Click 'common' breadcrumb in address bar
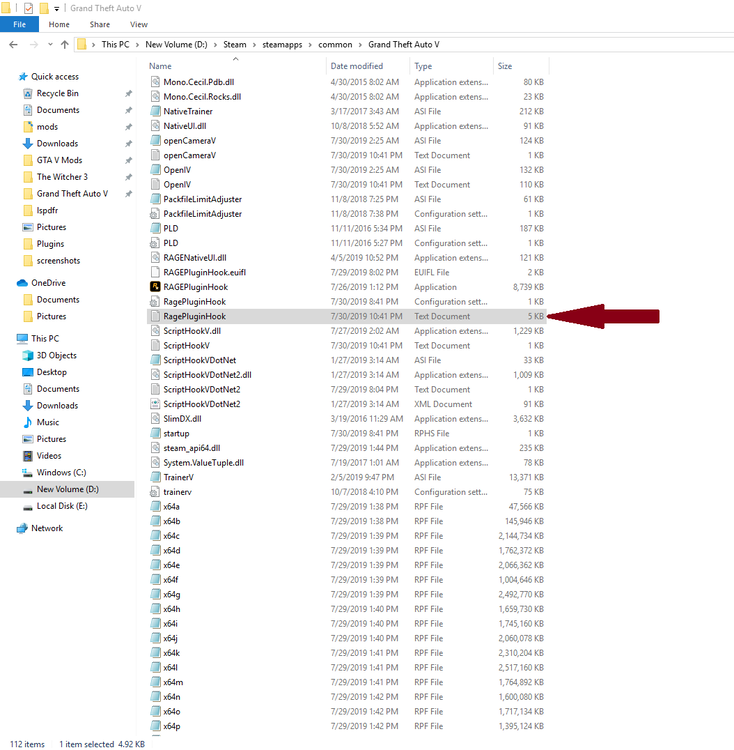Viewport: 734px width, 750px height. coord(335,44)
